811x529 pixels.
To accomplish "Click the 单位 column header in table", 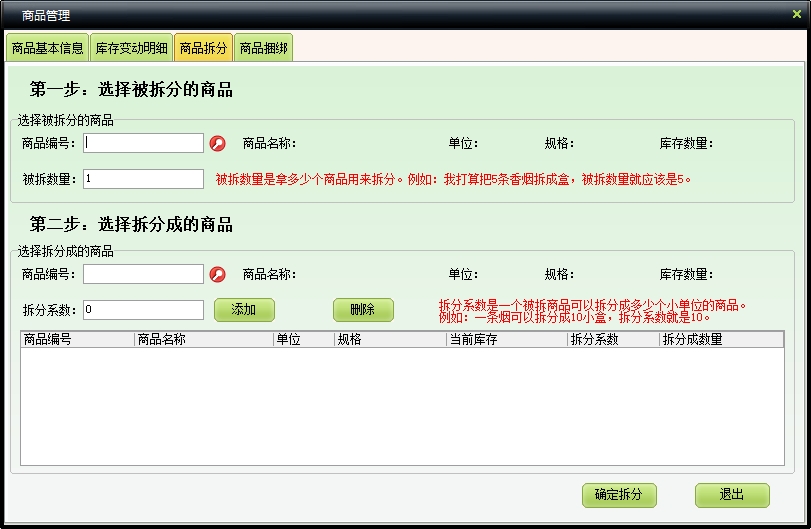I will click(x=303, y=340).
